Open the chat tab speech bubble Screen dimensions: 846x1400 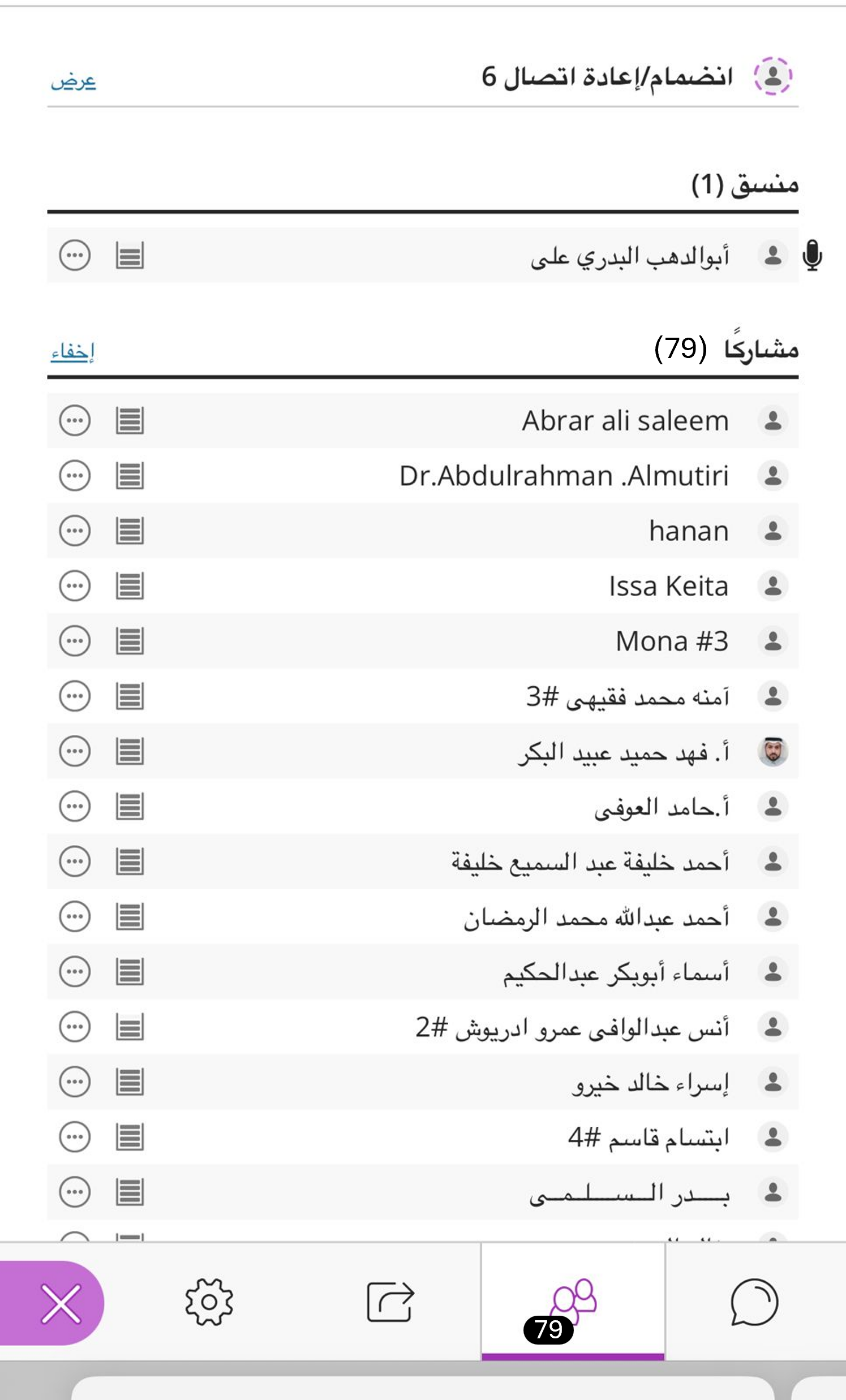pos(754,1302)
